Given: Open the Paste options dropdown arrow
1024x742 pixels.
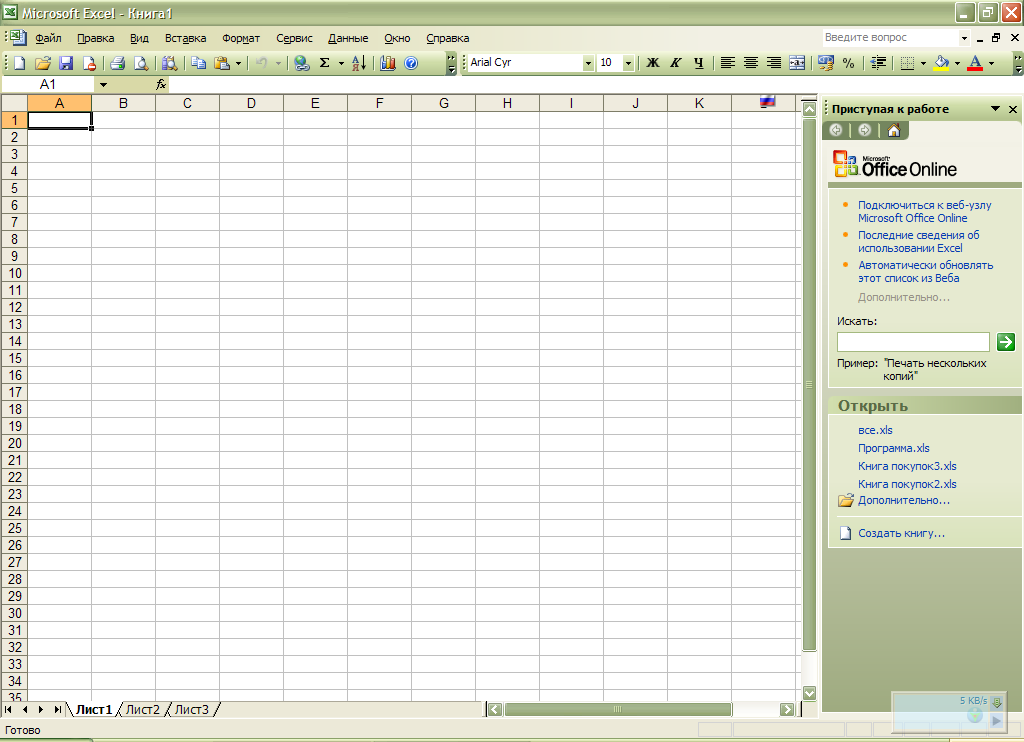Looking at the screenshot, I should (x=238, y=63).
